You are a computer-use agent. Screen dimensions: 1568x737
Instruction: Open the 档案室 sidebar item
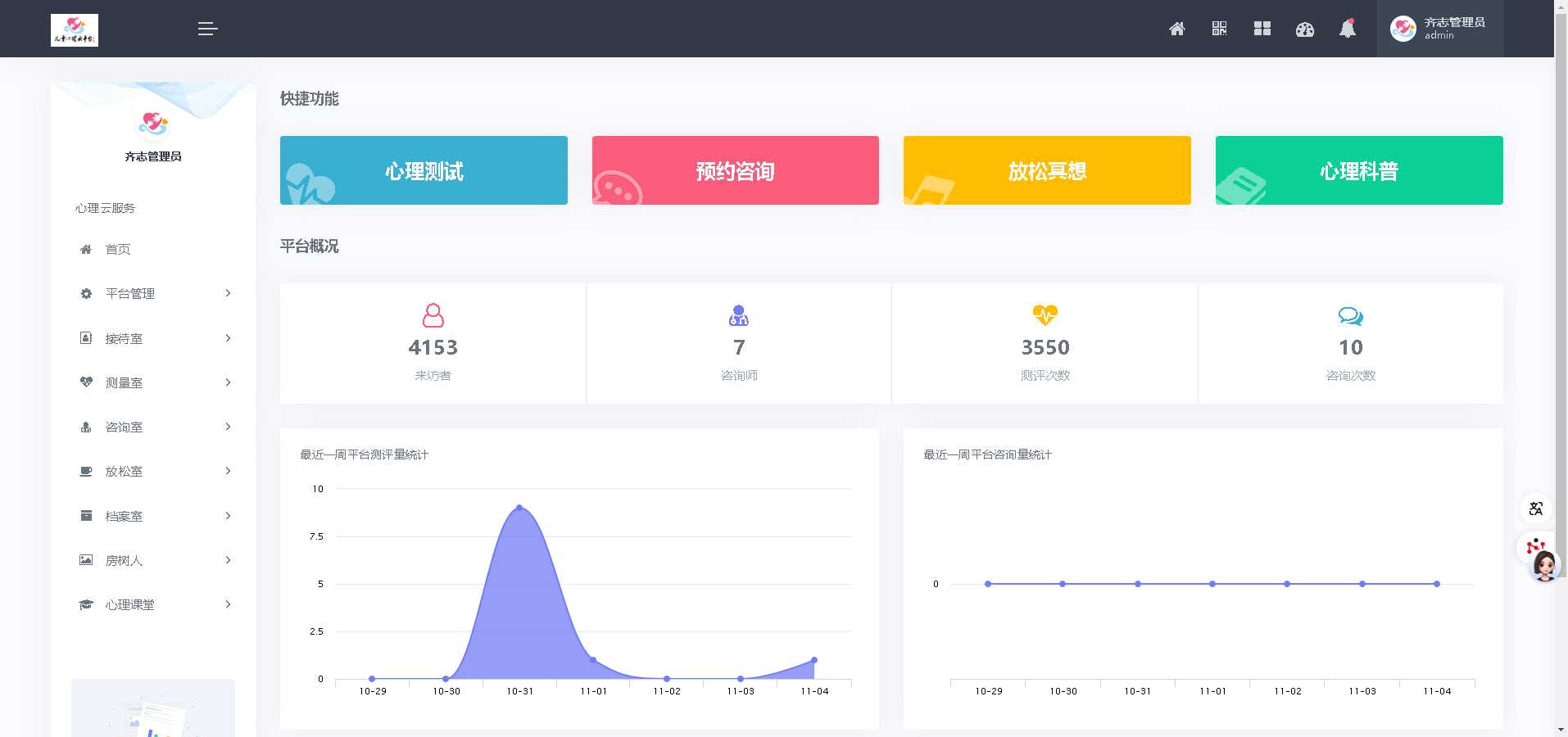point(124,516)
